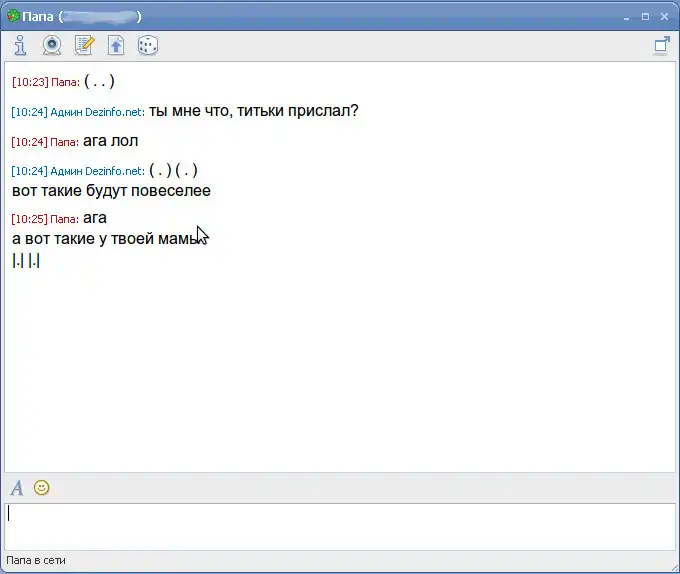Click the [10:23] Папа sender label
The height and width of the screenshot is (574, 680).
point(45,82)
